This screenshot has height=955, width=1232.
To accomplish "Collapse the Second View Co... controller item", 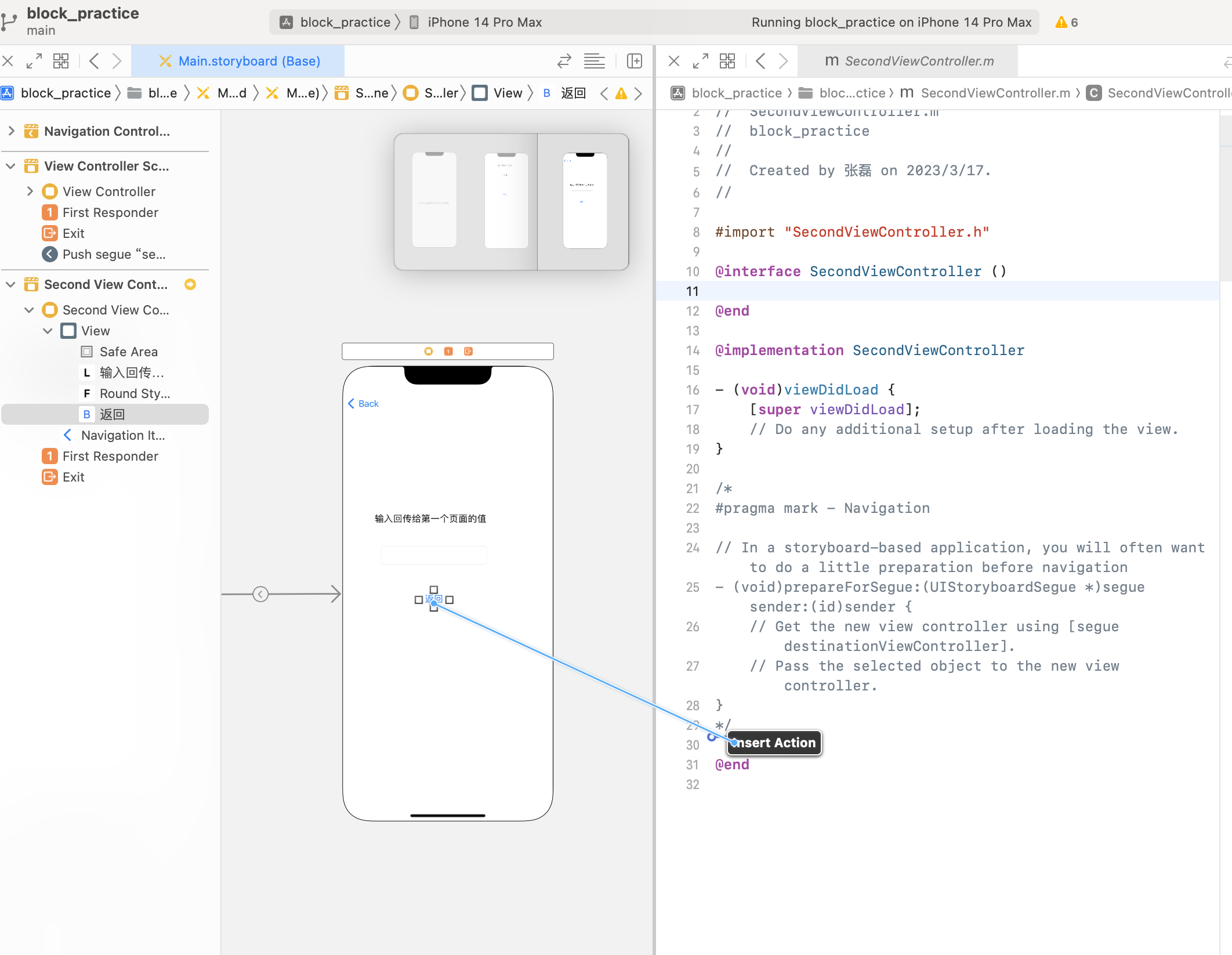I will click(30, 310).
